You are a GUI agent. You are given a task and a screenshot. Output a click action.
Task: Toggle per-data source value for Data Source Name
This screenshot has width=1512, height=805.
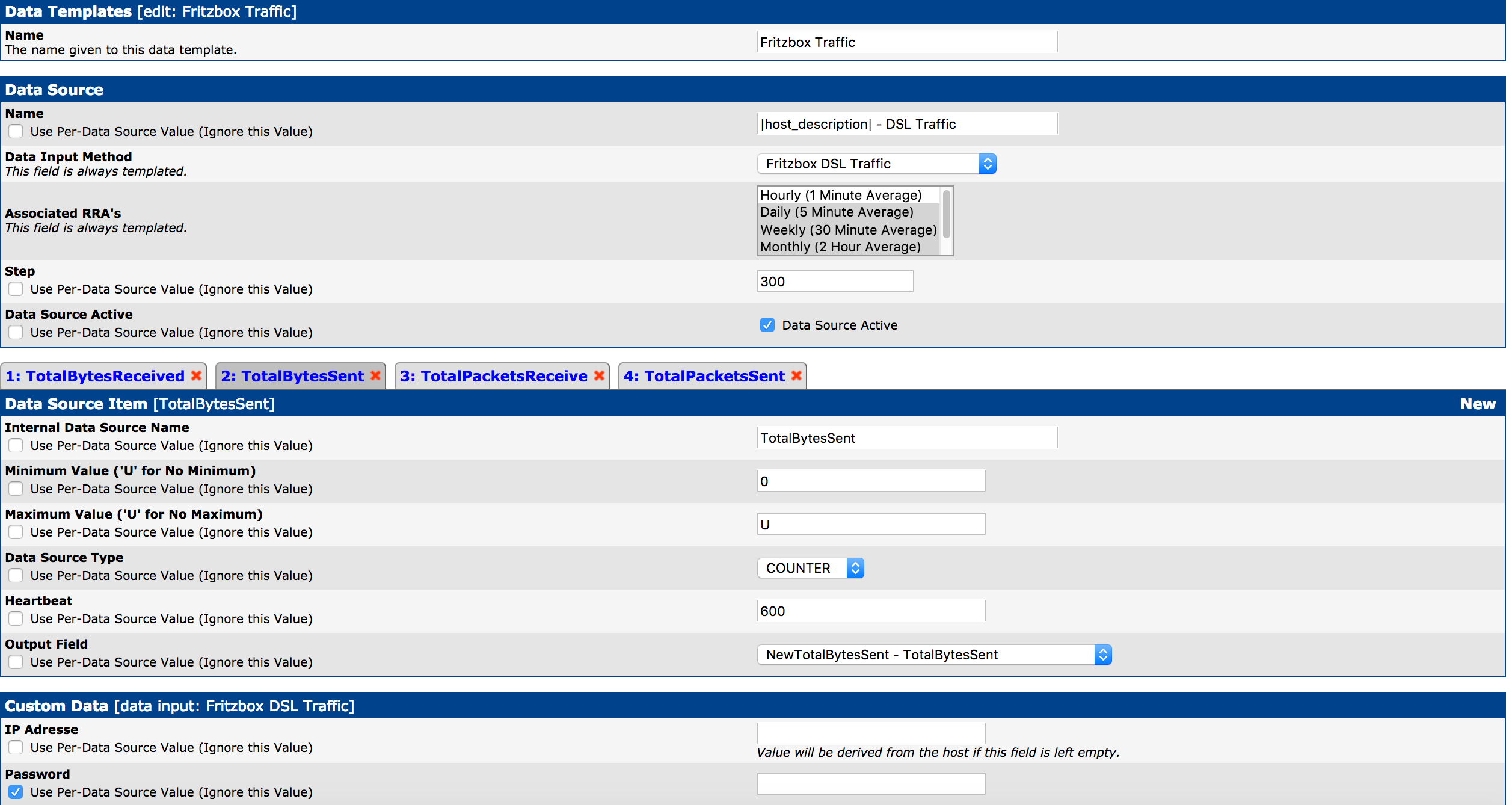coord(16,131)
